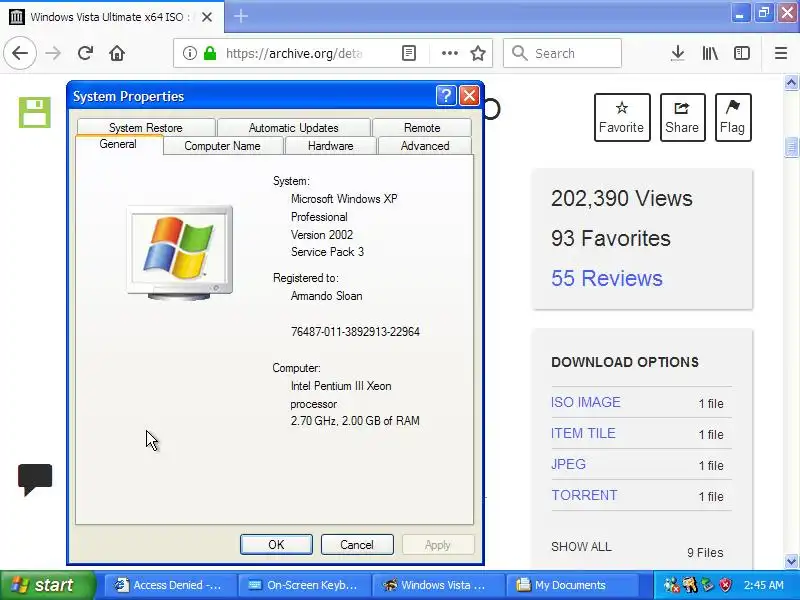Screen dimensions: 800x600
Task: Download via the TORRENT link
Action: [584, 495]
